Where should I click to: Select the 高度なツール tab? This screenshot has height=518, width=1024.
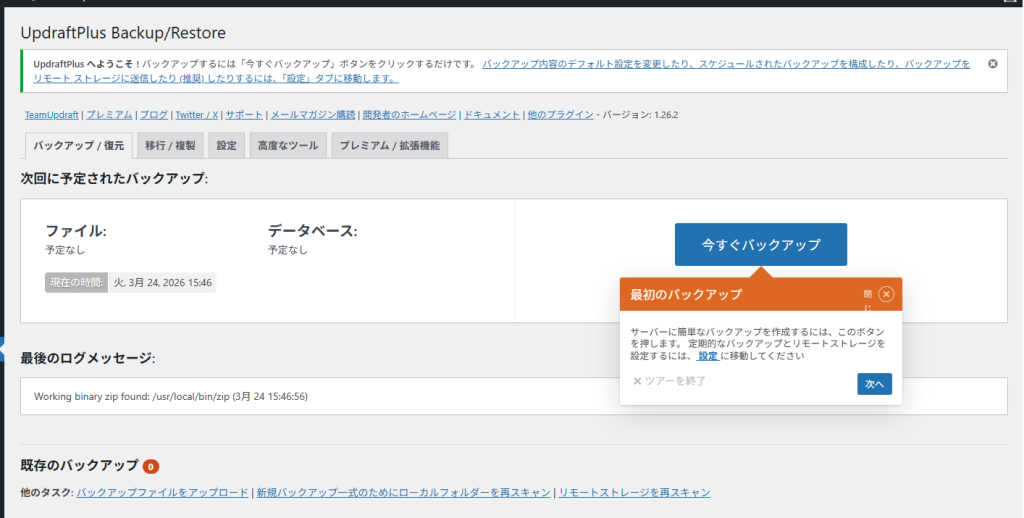(x=287, y=146)
